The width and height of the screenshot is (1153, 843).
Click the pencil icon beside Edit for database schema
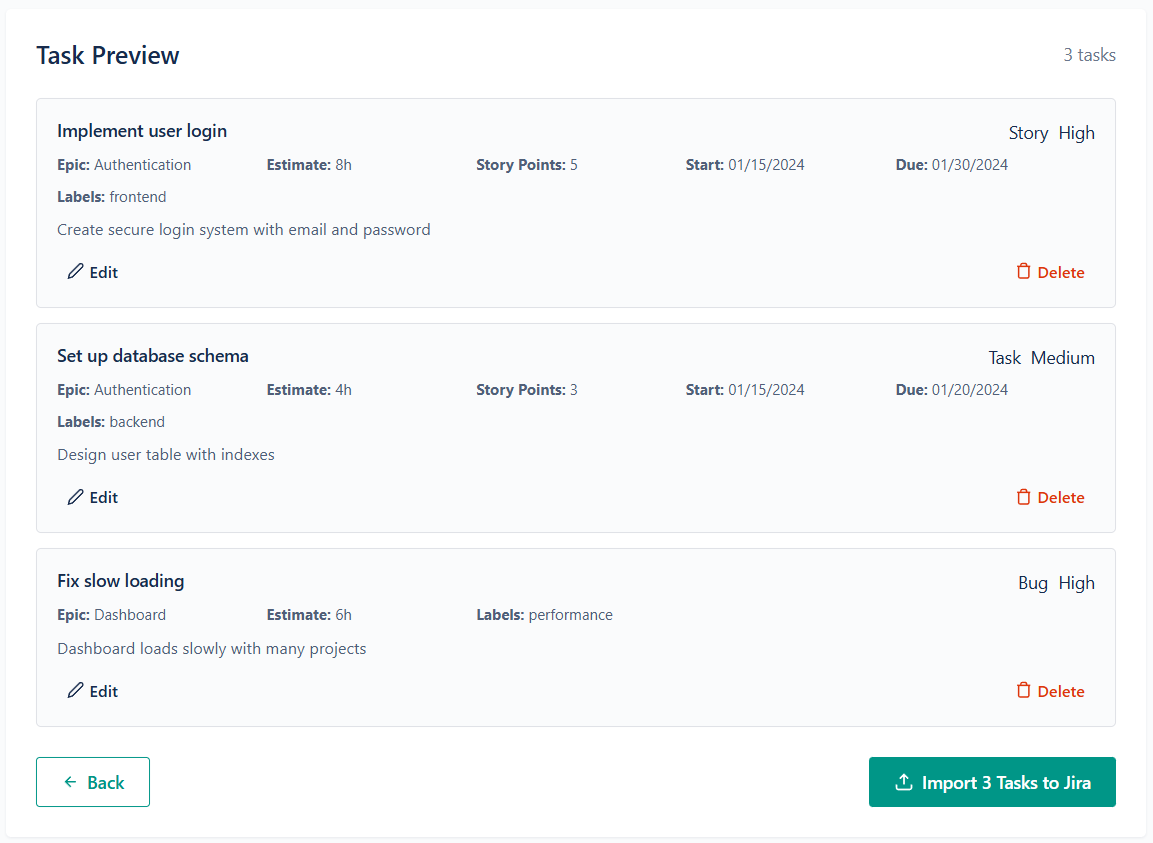click(74, 496)
